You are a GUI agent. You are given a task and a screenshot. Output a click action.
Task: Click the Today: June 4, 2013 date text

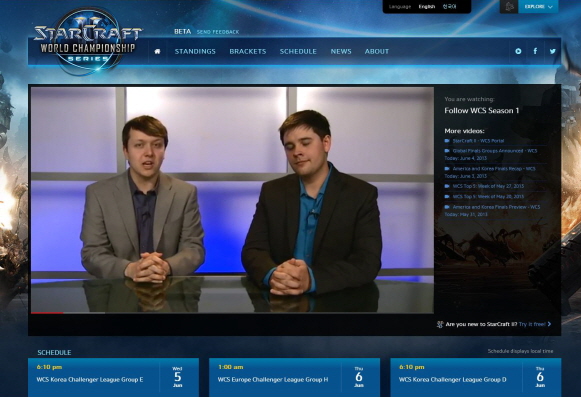point(466,158)
